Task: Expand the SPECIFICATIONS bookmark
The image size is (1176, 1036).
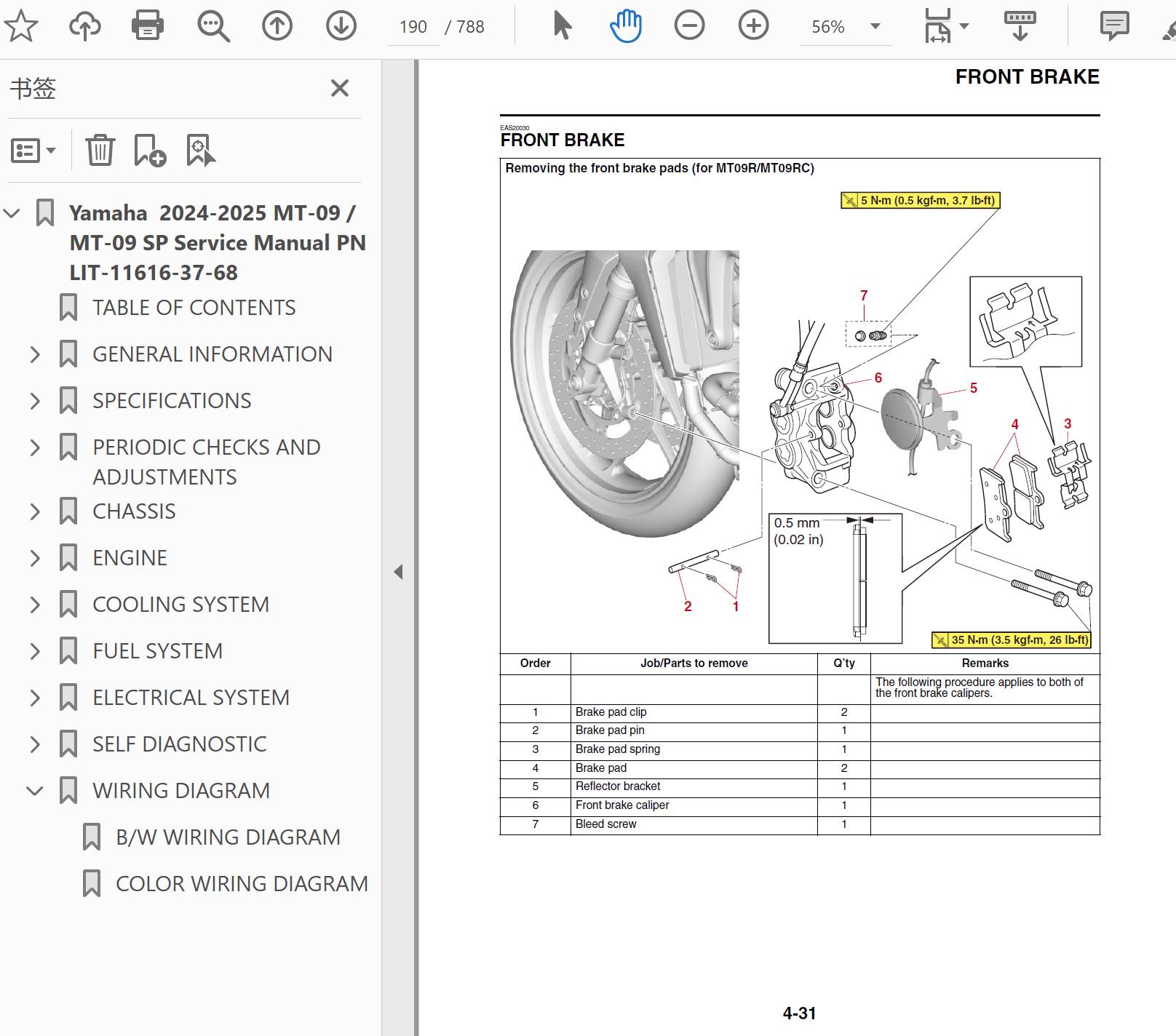Action: (x=35, y=401)
